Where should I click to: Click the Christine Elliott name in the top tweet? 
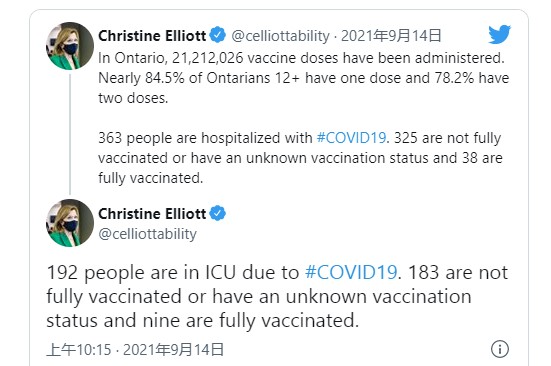click(152, 36)
